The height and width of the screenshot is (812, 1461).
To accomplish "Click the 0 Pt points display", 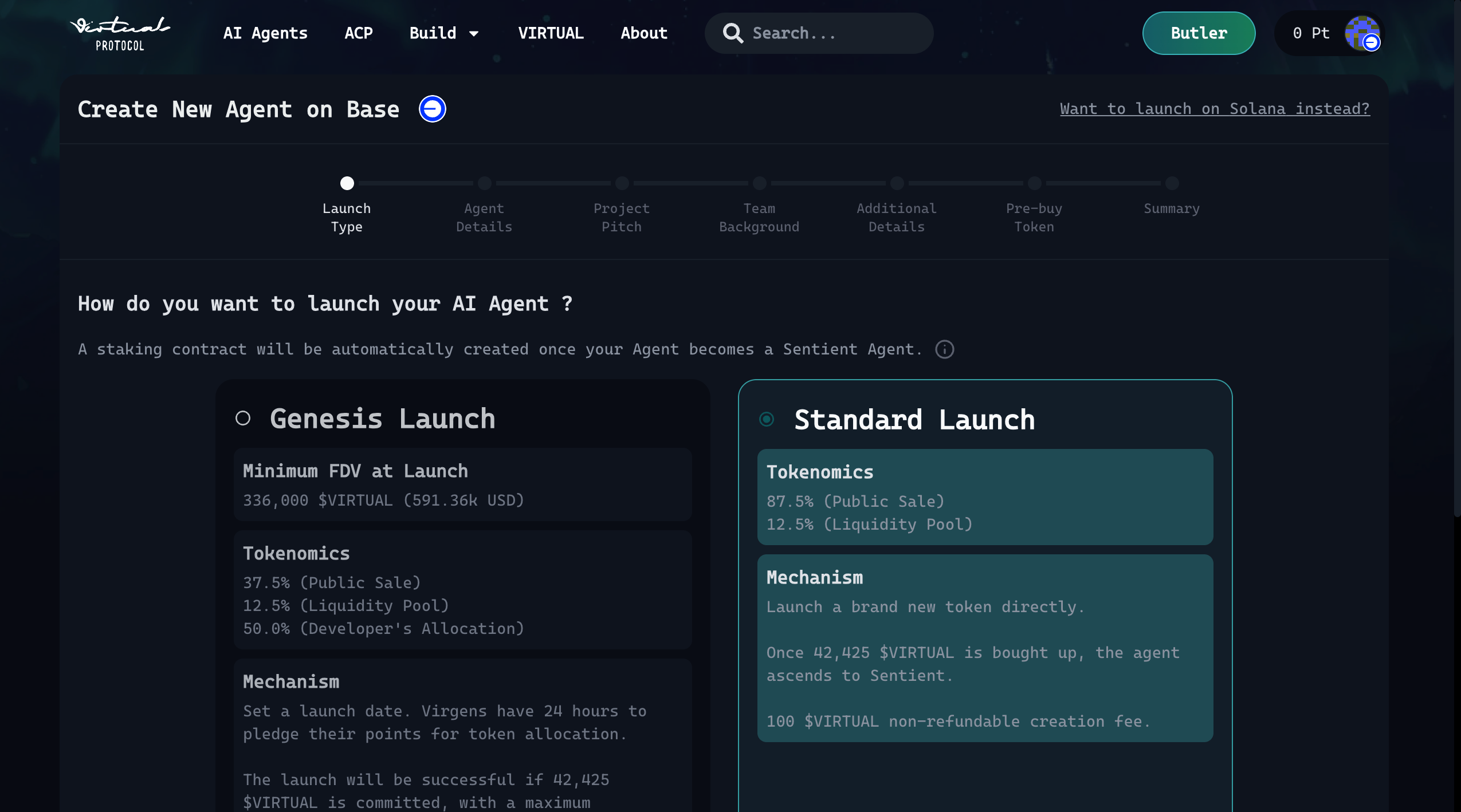I will (1311, 33).
